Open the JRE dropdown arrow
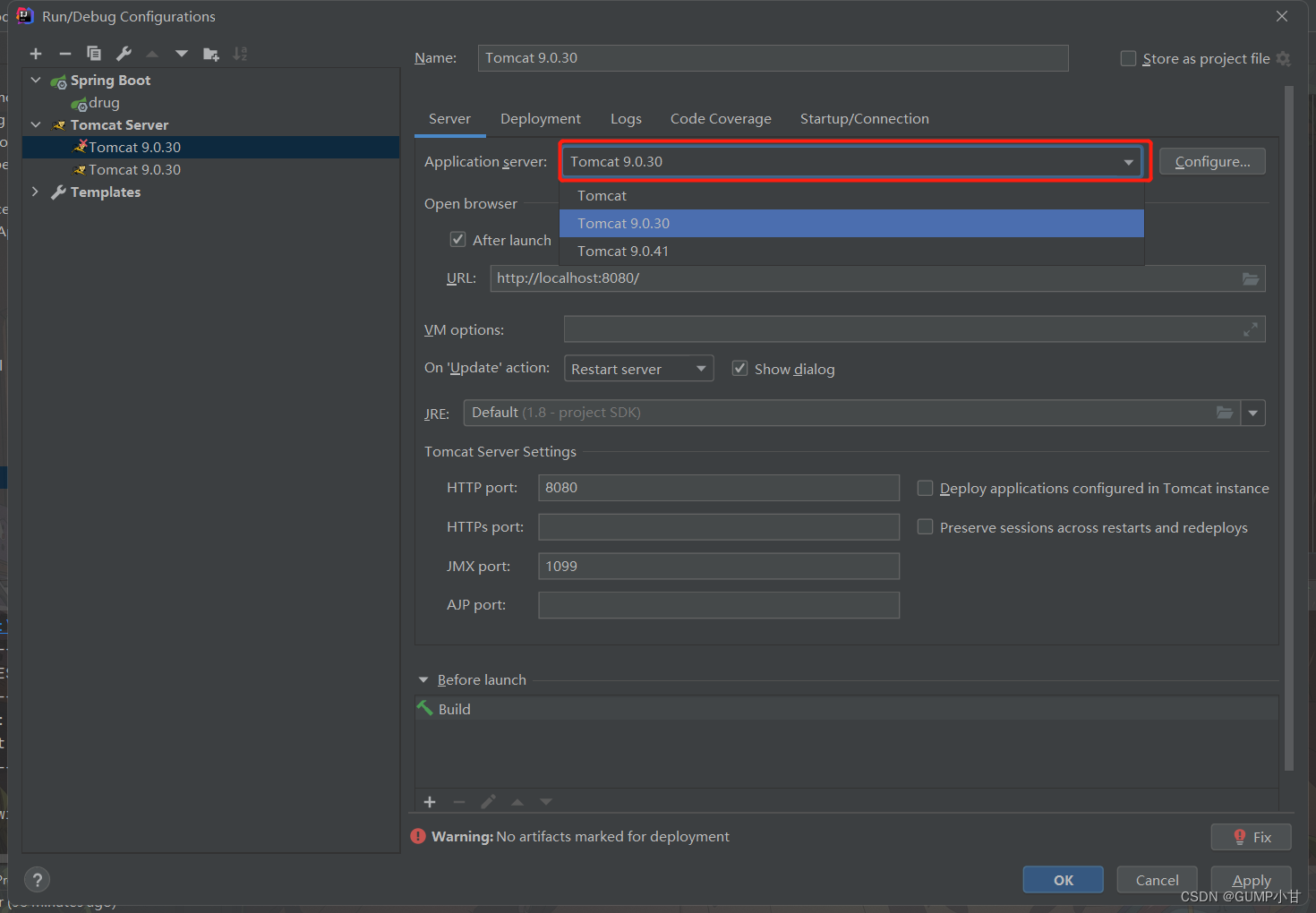Image resolution: width=1316 pixels, height=913 pixels. 1253,413
